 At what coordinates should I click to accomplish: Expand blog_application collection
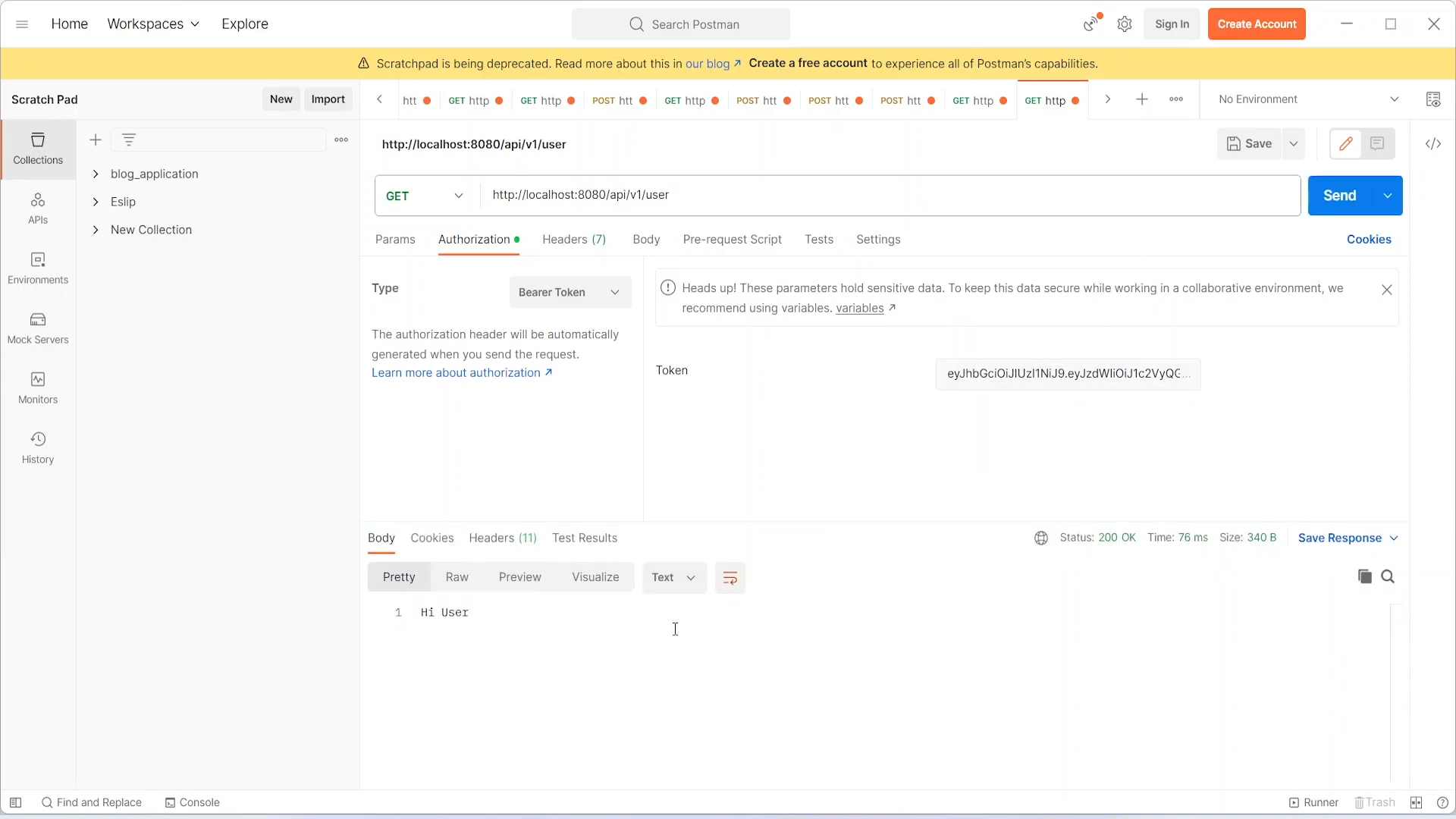(x=96, y=174)
